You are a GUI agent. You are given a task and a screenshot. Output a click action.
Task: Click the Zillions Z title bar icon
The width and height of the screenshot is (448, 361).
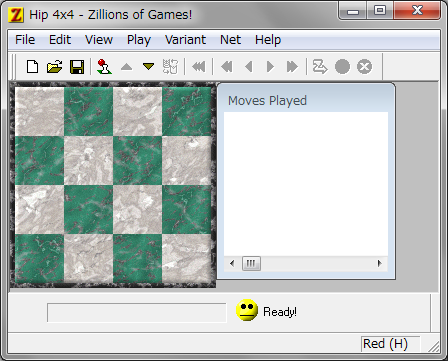pos(16,15)
